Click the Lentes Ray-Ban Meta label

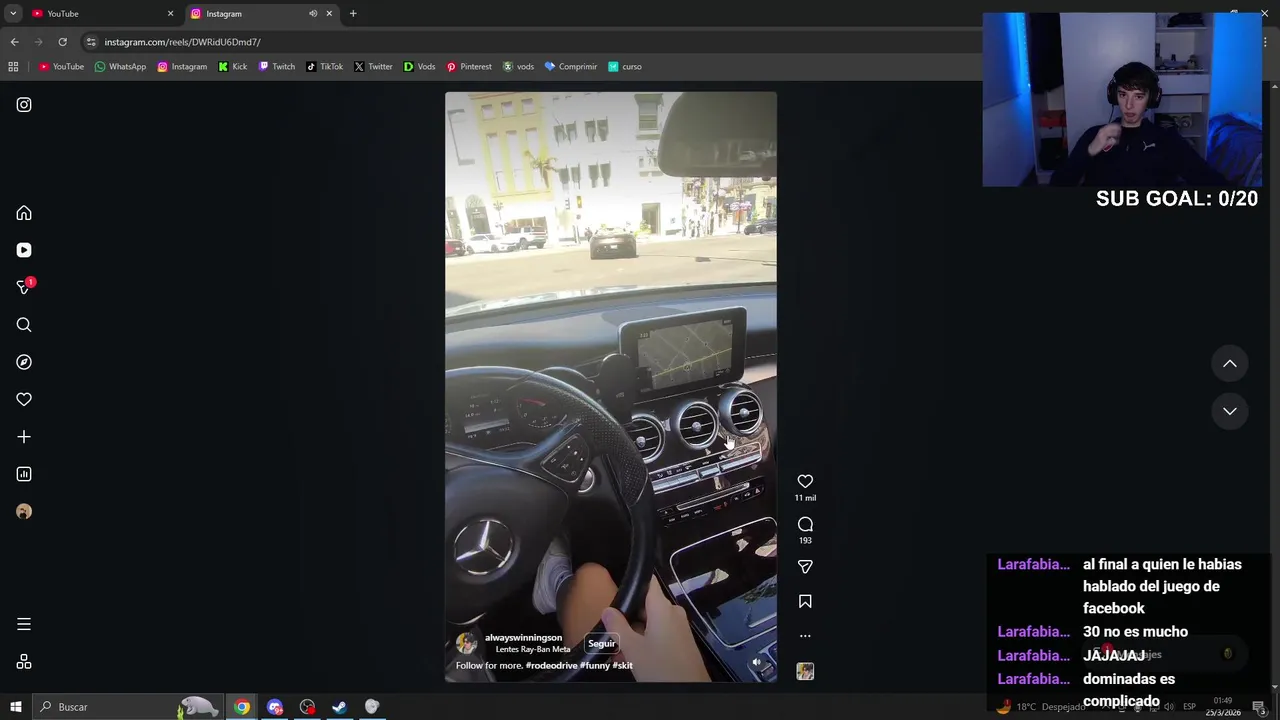(532, 650)
